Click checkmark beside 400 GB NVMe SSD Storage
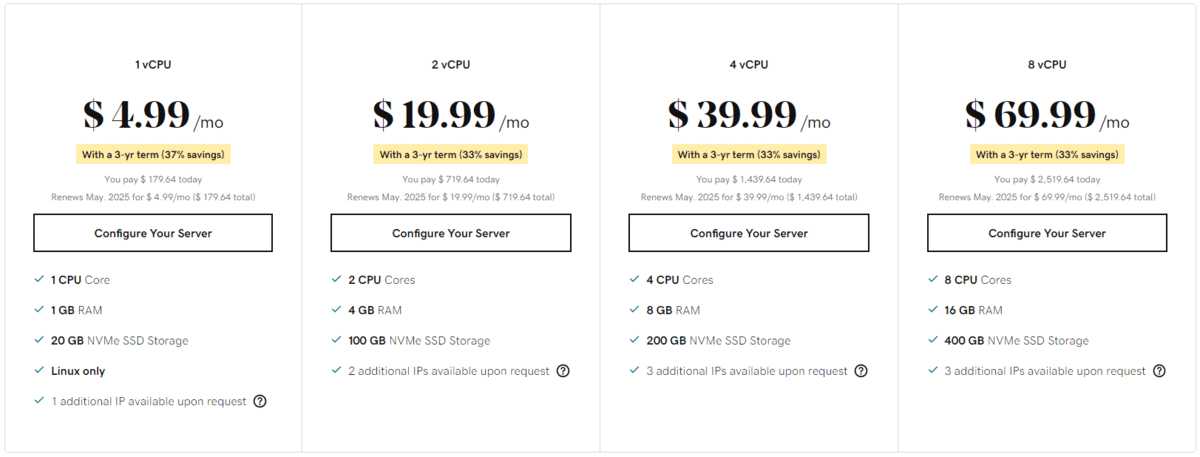The height and width of the screenshot is (457, 1200). coord(933,341)
